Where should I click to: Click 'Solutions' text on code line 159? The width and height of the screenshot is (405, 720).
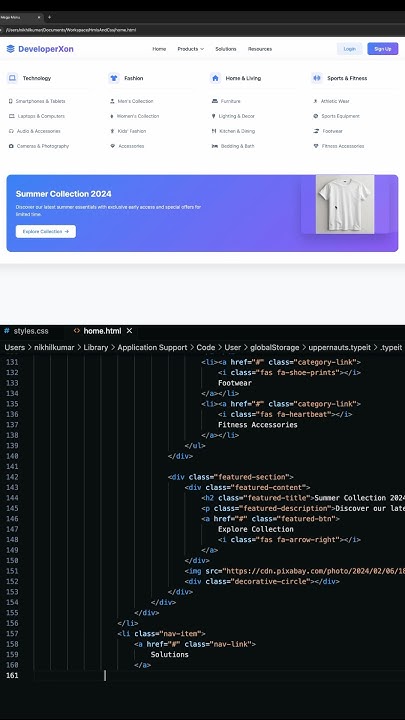(x=169, y=654)
